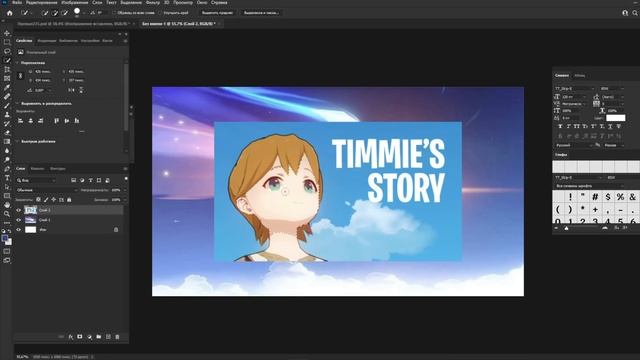Click the Слой 2 layer thumbnail
Screen dimensions: 640x360
[x=31, y=210]
